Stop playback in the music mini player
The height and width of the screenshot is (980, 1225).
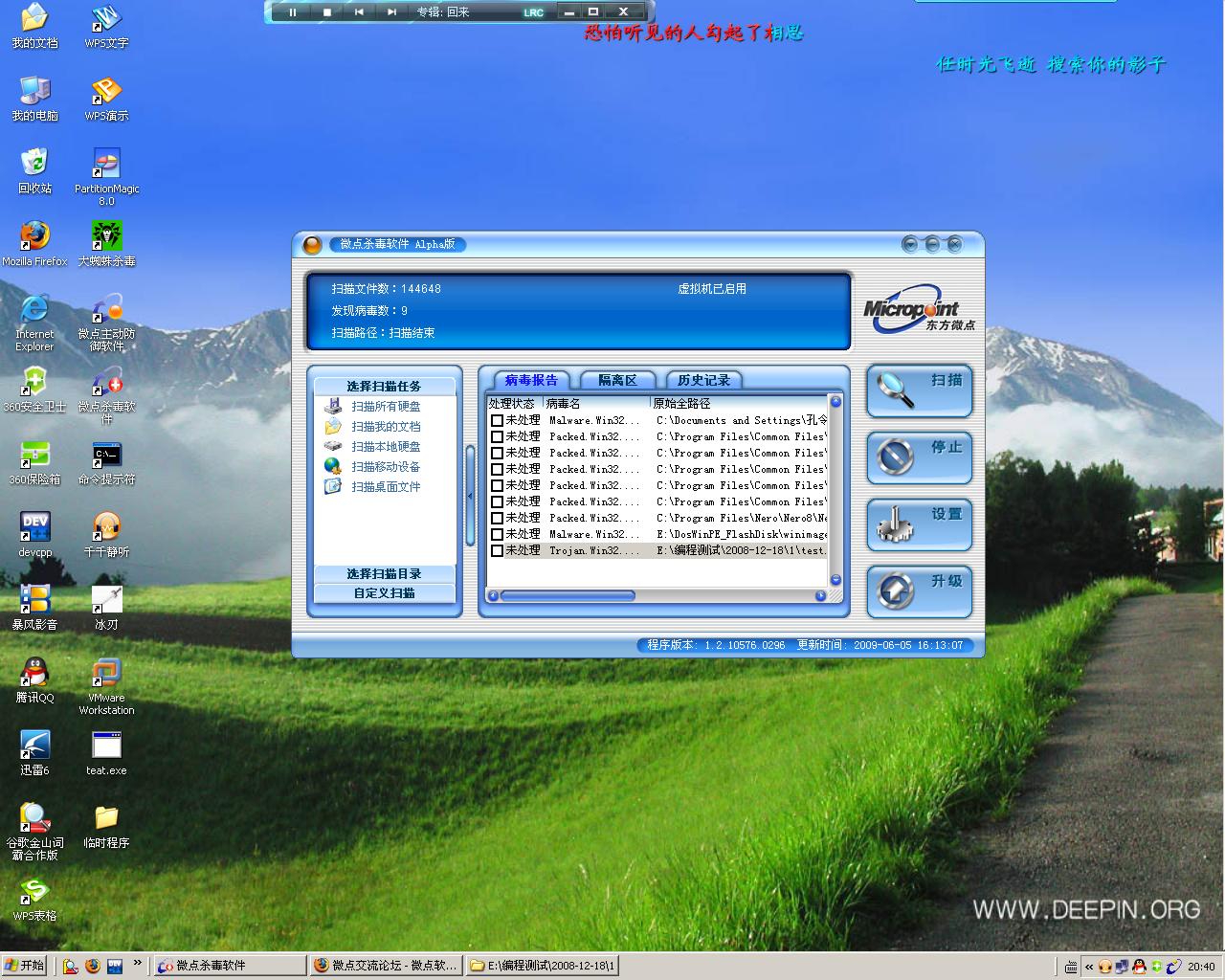click(326, 12)
